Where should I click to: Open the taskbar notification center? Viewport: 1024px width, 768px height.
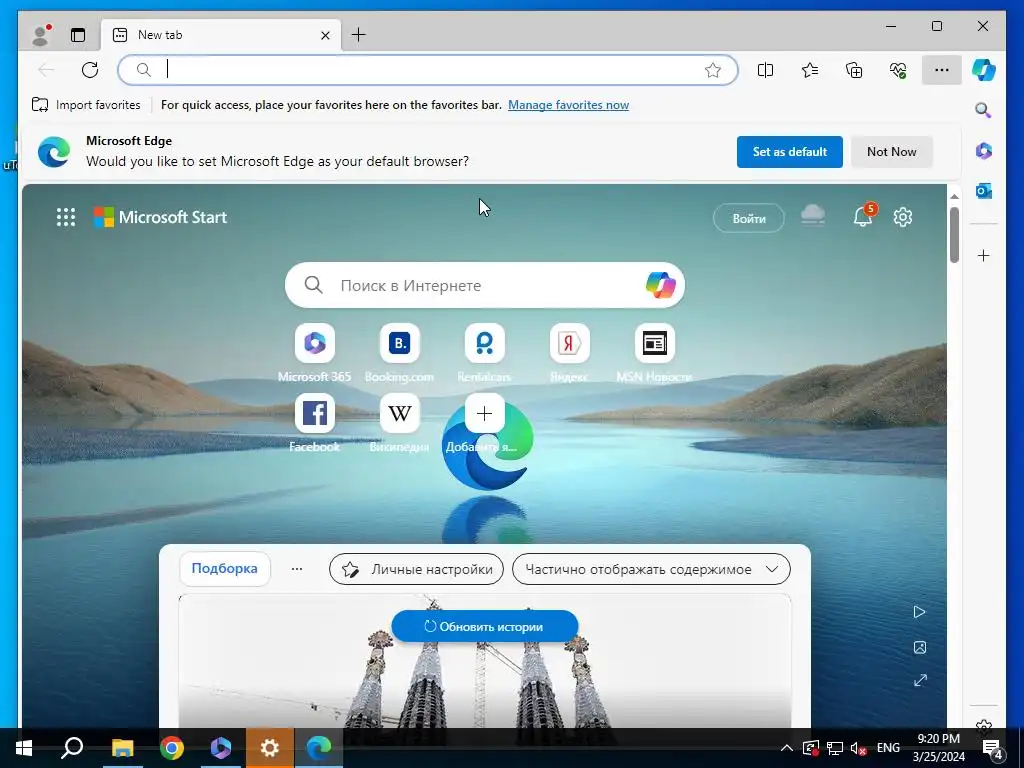tap(993, 748)
